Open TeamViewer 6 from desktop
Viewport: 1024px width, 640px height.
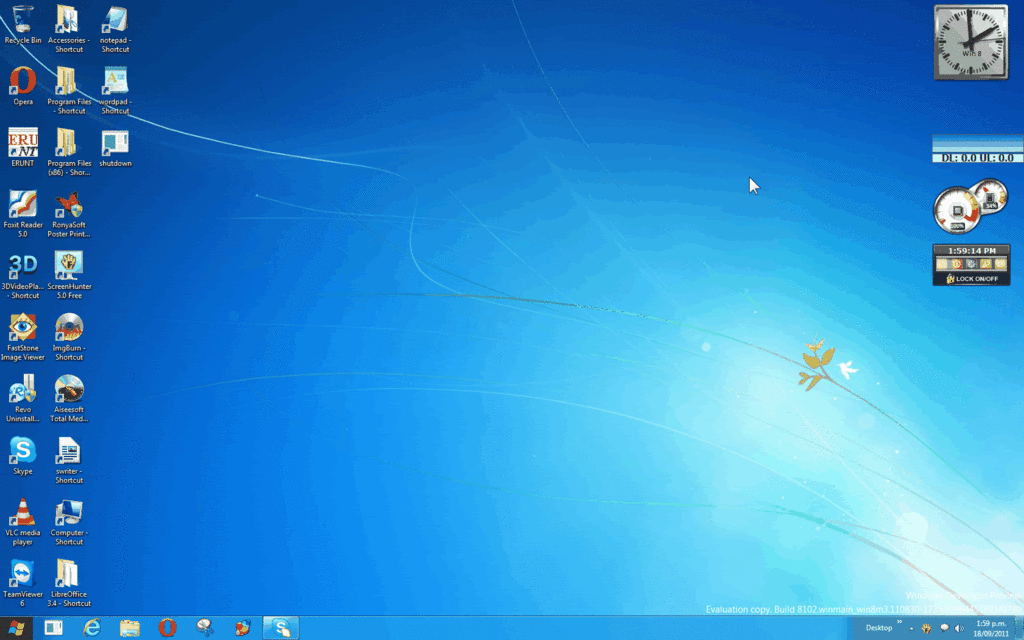click(22, 574)
